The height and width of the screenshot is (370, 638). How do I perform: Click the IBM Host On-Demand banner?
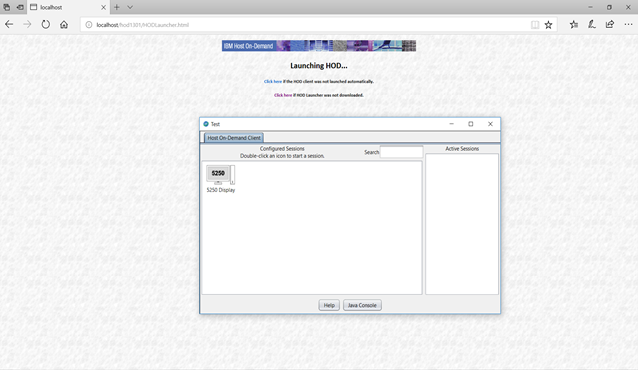[319, 46]
